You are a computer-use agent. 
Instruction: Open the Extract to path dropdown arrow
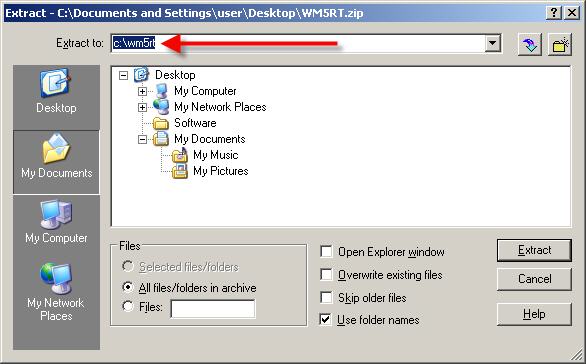coord(493,43)
